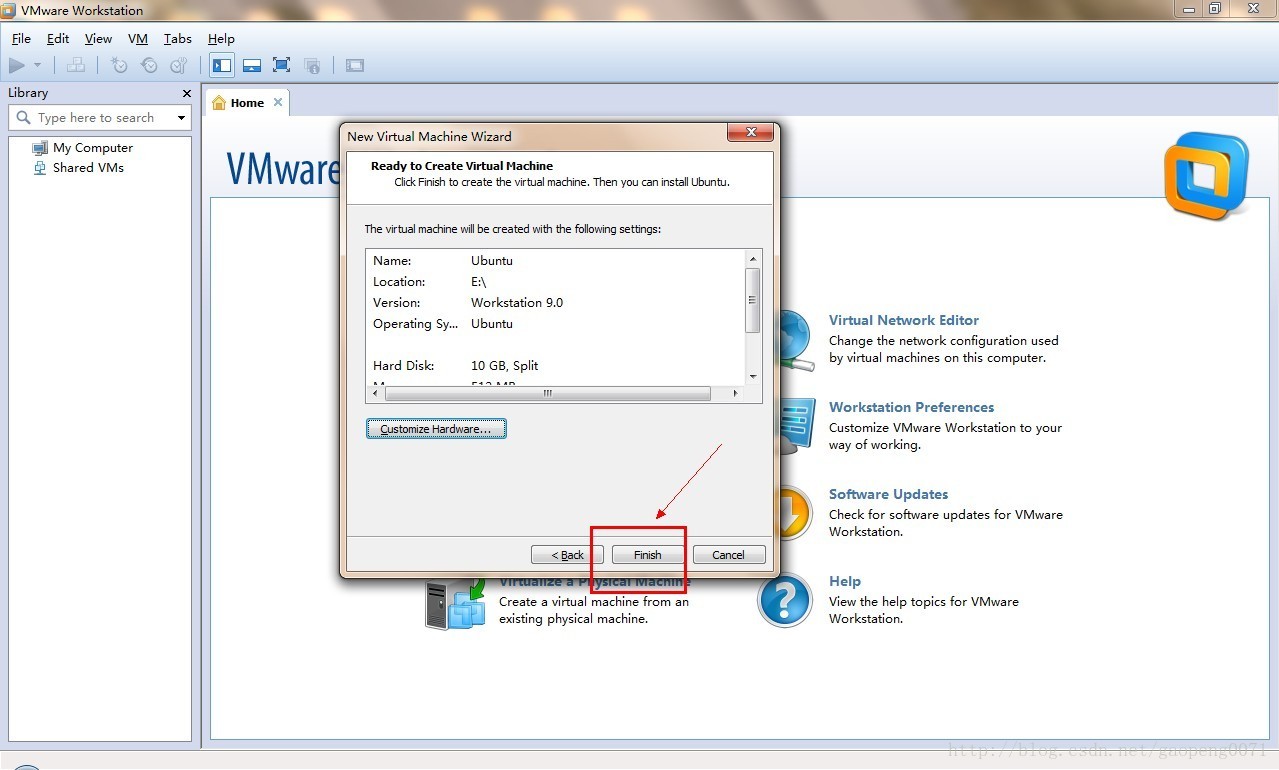
Task: Click the settings list vertical scrollbar thumb
Action: pos(753,300)
